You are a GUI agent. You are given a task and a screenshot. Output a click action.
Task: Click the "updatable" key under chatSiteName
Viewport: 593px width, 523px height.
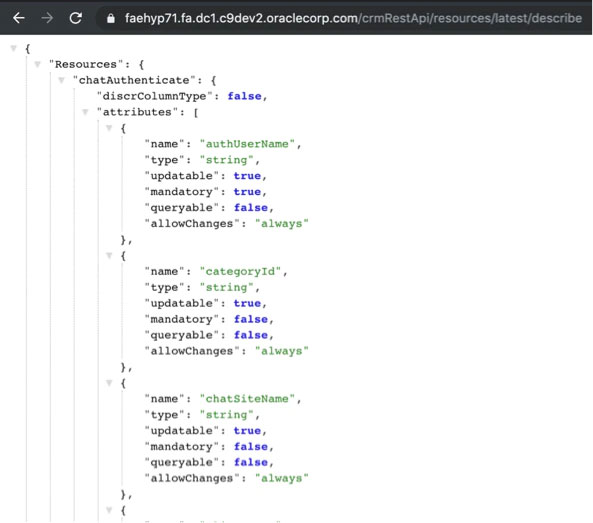click(x=182, y=431)
